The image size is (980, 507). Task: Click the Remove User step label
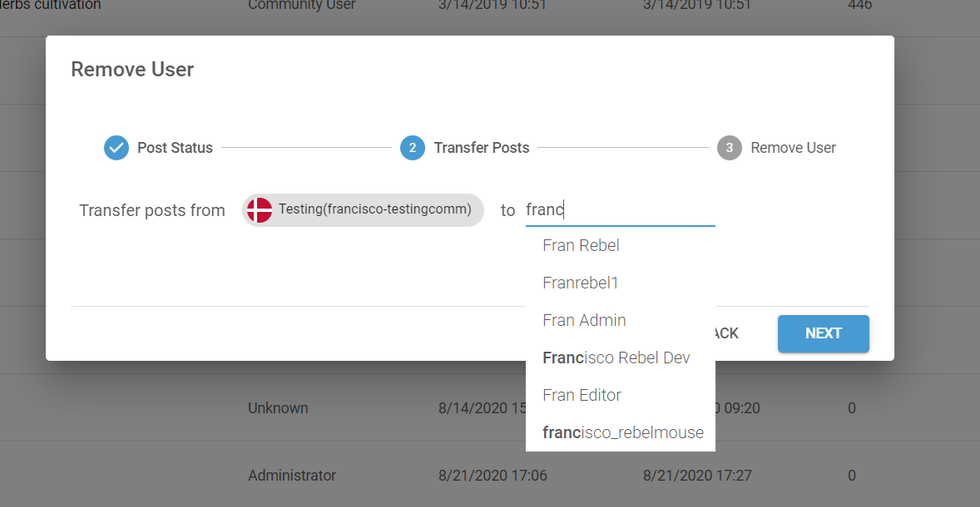[x=793, y=148]
